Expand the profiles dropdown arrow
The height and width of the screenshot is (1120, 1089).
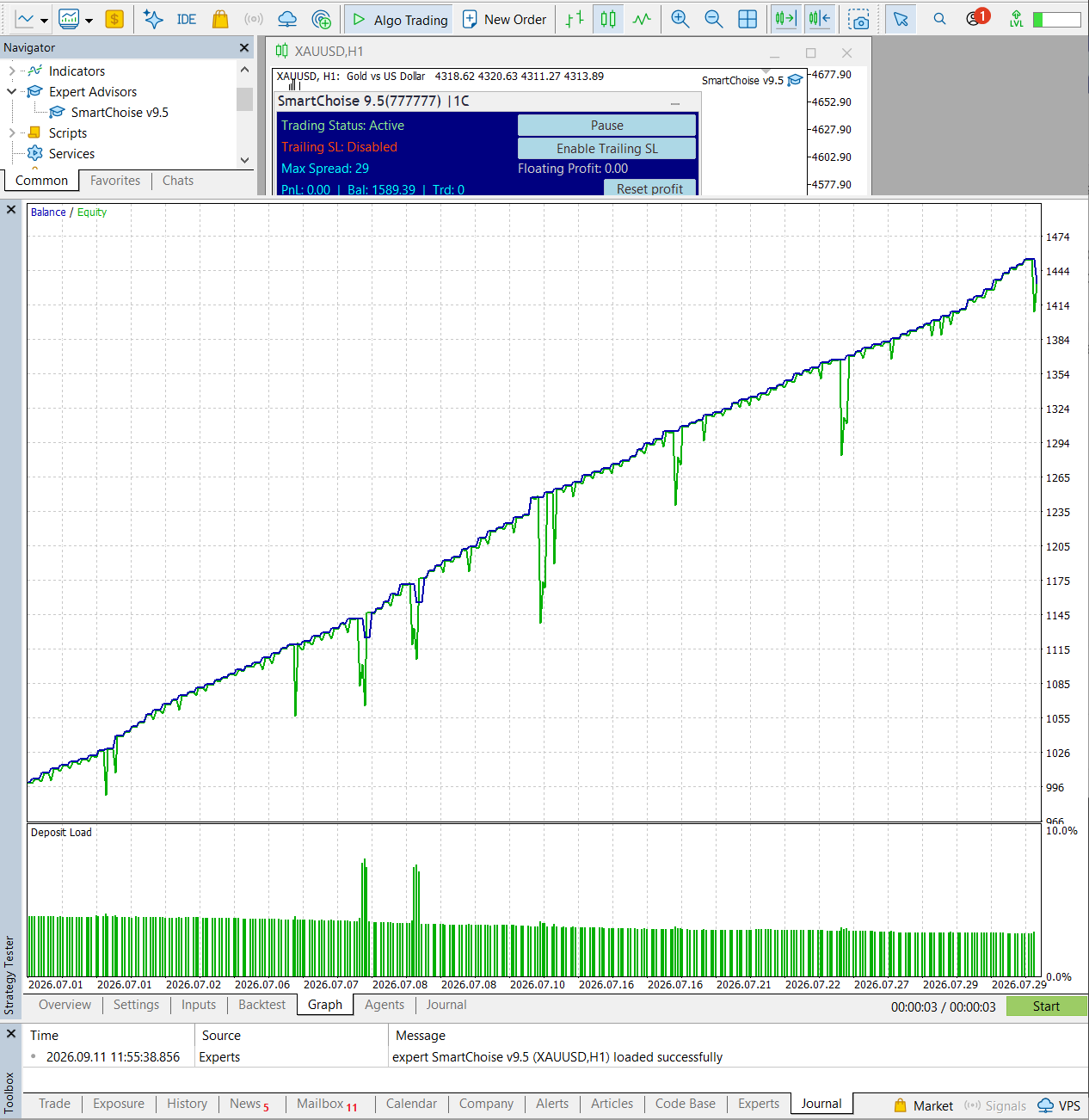[89, 20]
